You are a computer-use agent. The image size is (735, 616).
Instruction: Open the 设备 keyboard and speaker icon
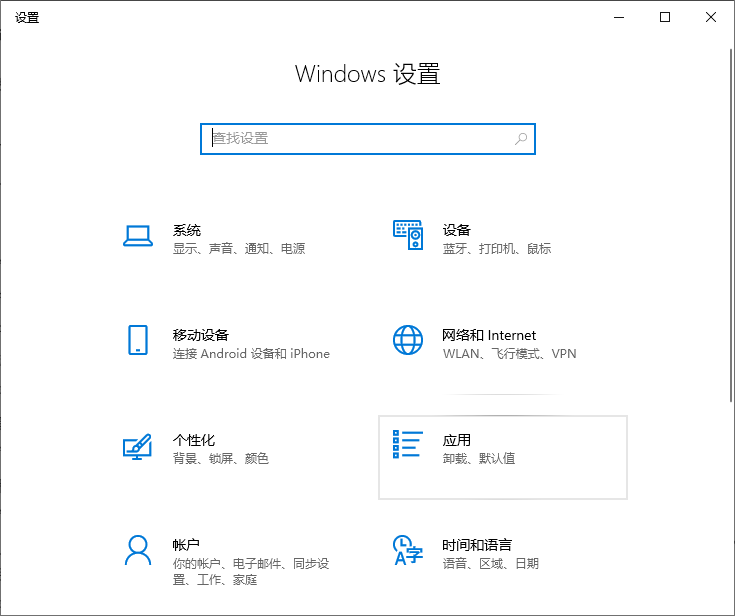click(408, 235)
